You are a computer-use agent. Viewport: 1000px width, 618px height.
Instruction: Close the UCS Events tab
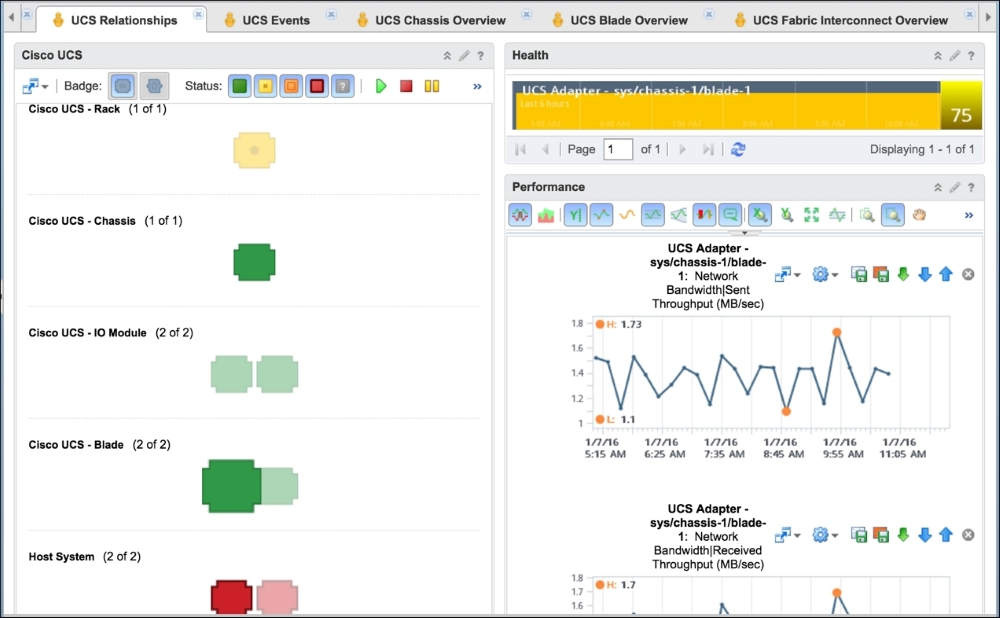click(331, 14)
